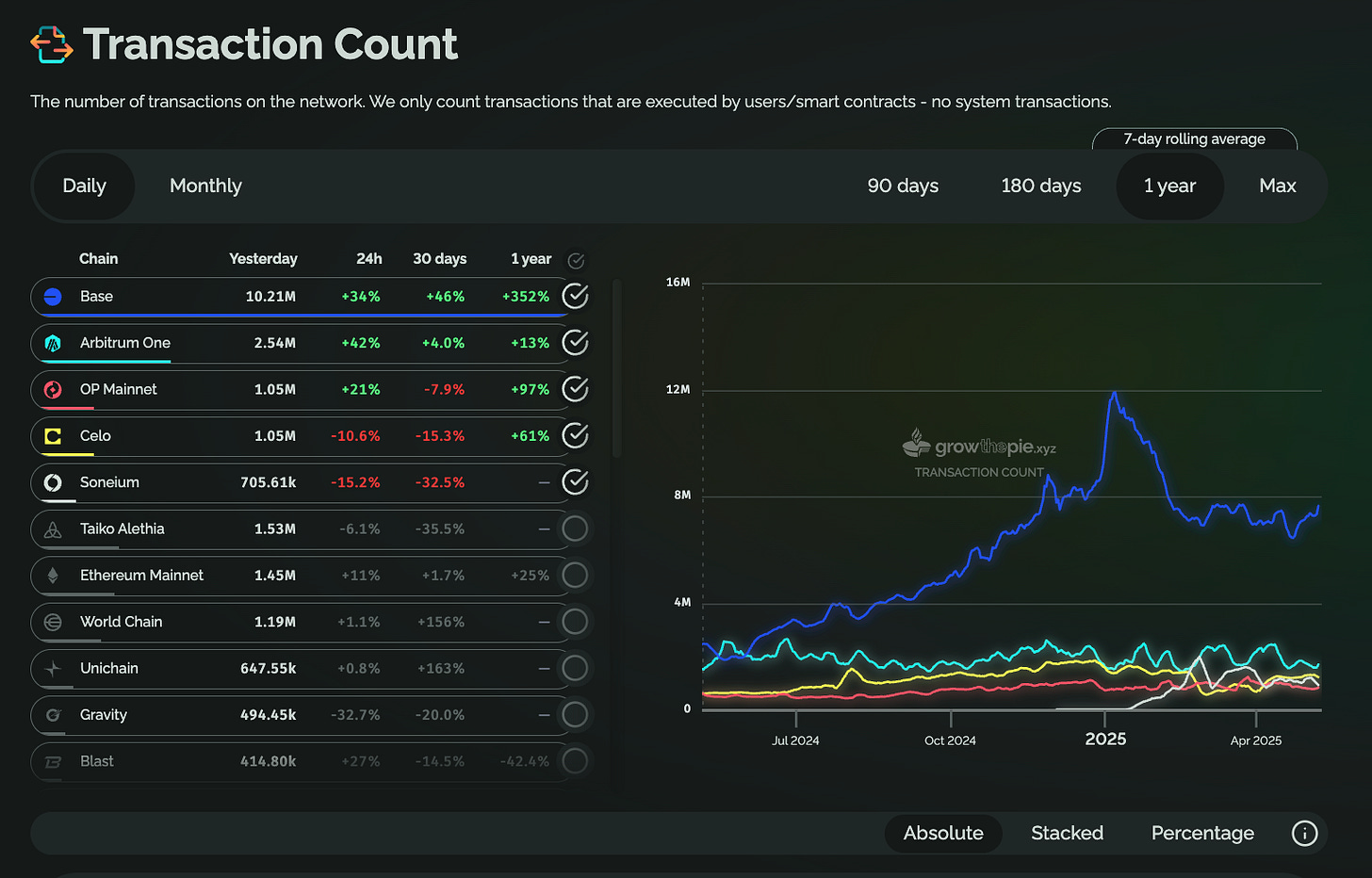Click Base's +352% yearly change
1372x878 pixels.
pos(526,297)
